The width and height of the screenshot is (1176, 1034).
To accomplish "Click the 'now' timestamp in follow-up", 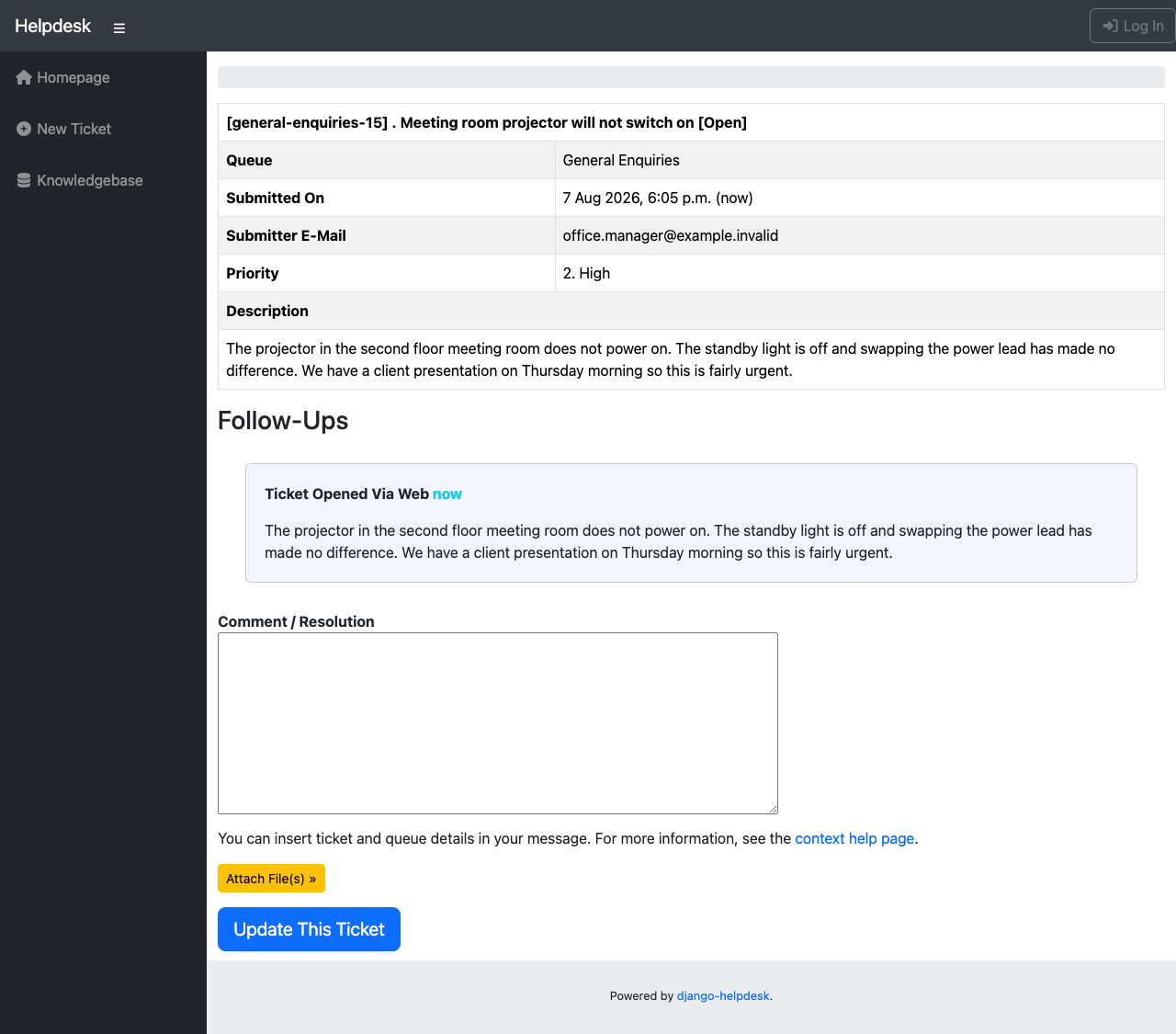I will [x=447, y=494].
